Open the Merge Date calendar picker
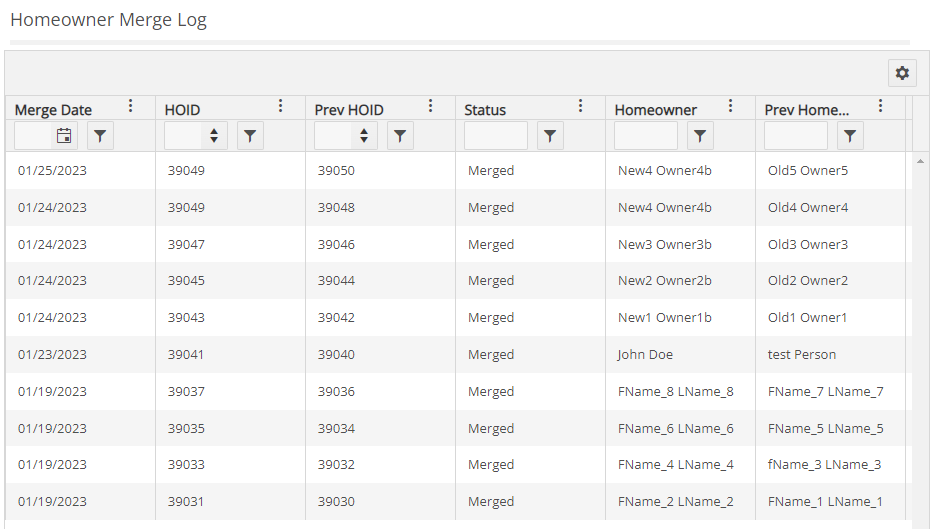The width and height of the screenshot is (935, 529). tap(64, 136)
